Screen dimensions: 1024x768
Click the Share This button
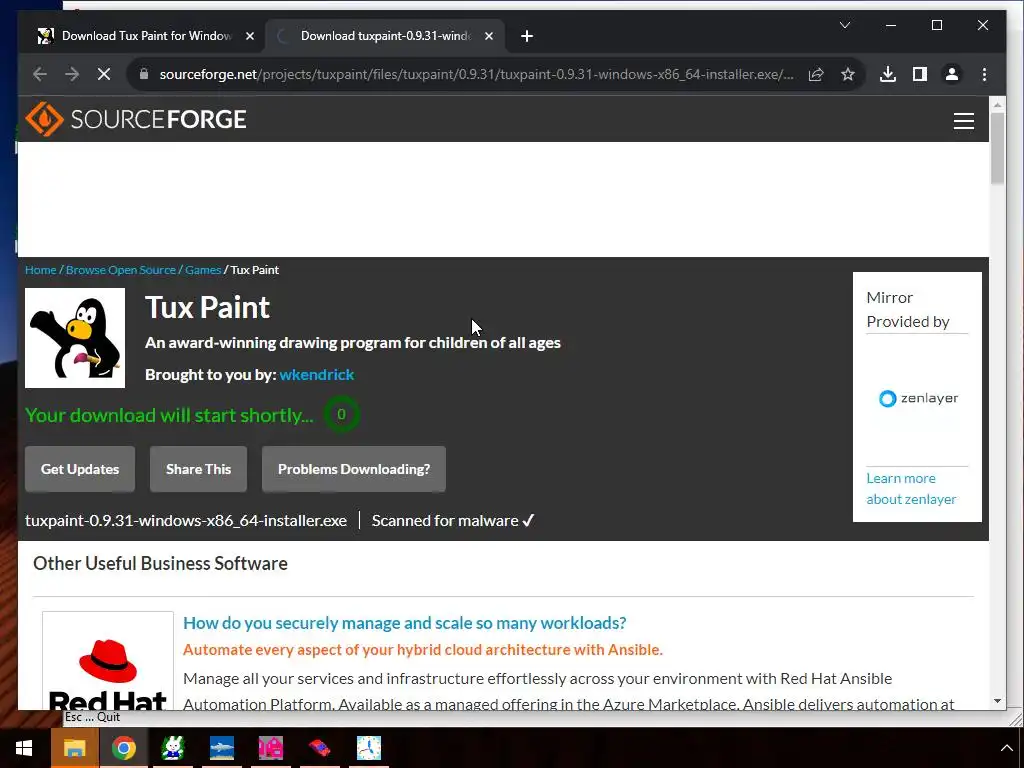199,469
